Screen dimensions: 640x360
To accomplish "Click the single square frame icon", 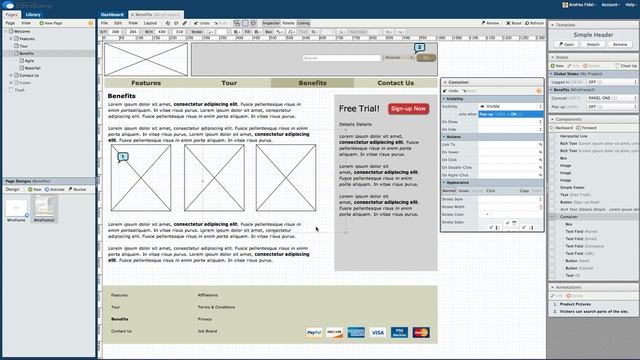I will pos(245,23).
